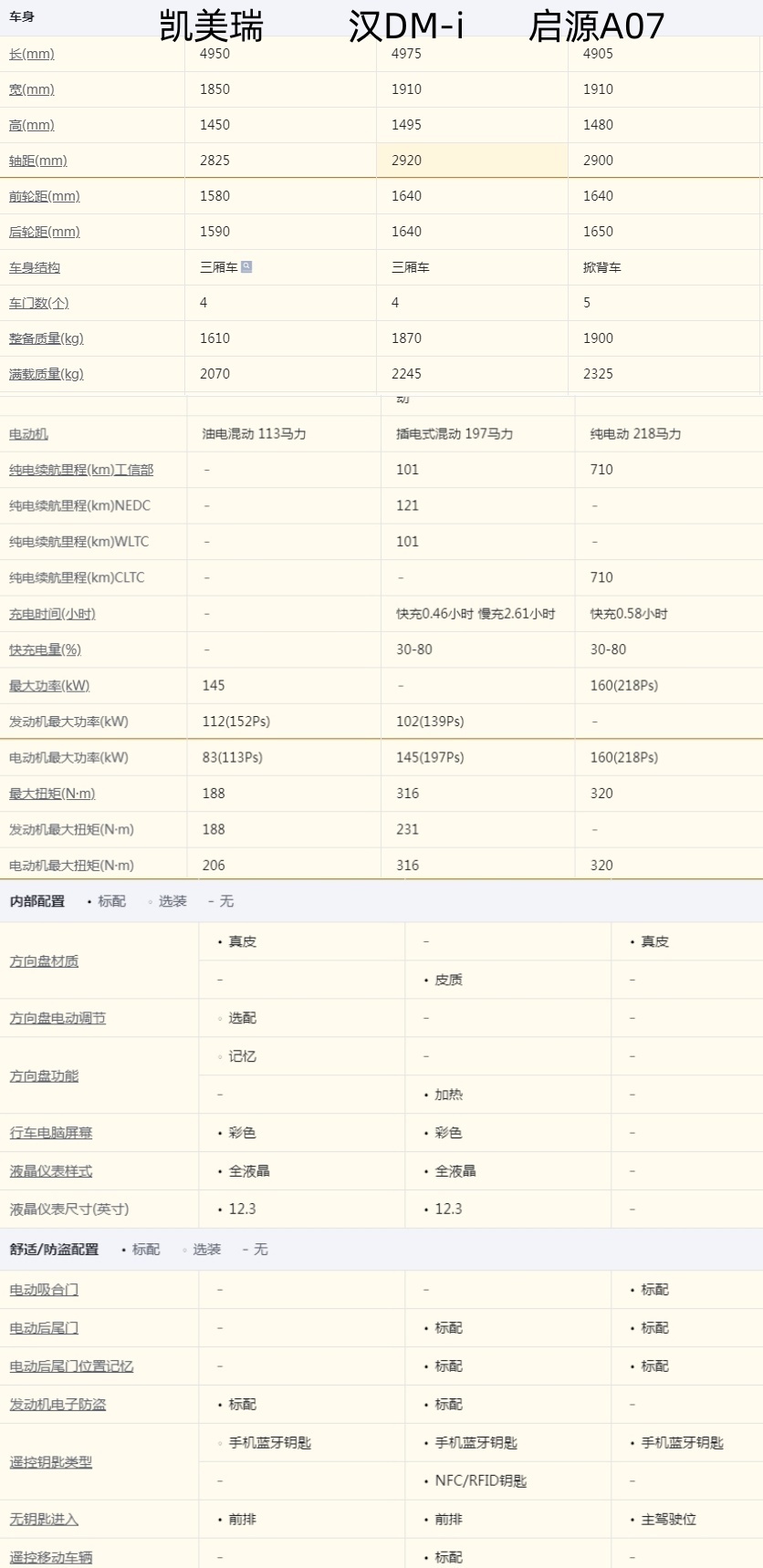Click the 掀背车 body structure cell
763x1568 pixels.
click(x=602, y=267)
